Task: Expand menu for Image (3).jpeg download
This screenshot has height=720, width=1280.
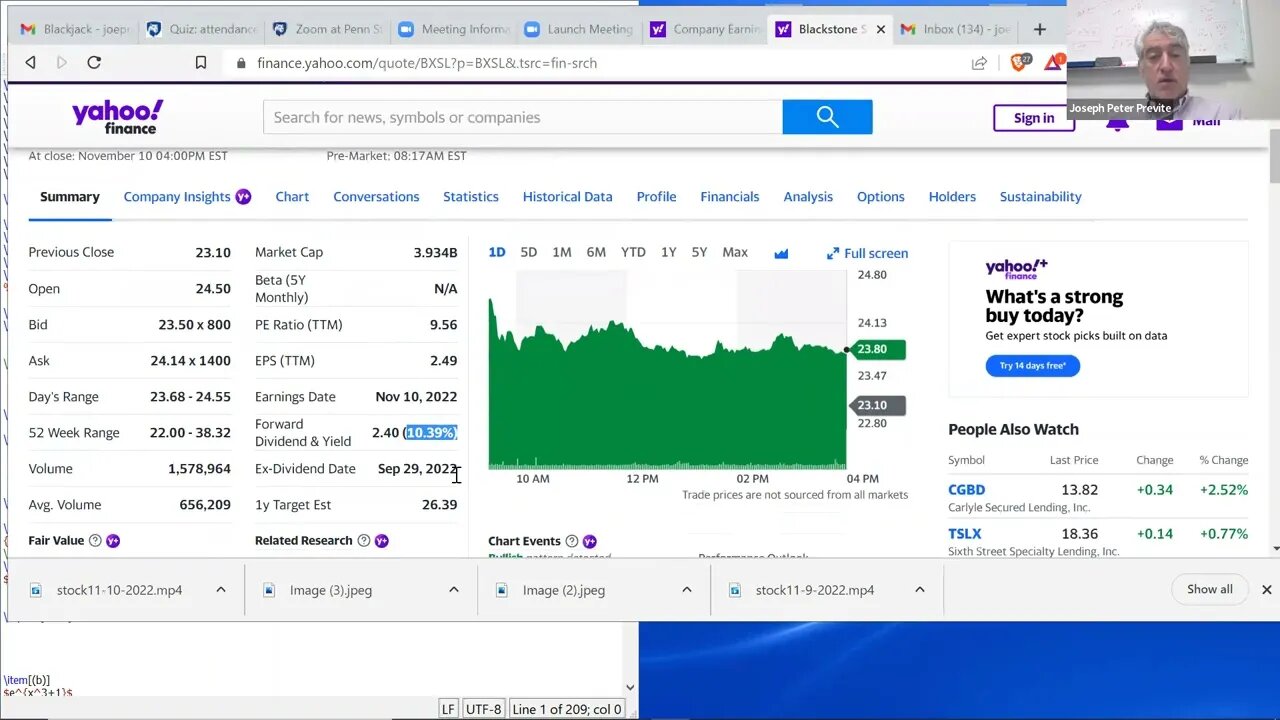Action: (x=454, y=590)
